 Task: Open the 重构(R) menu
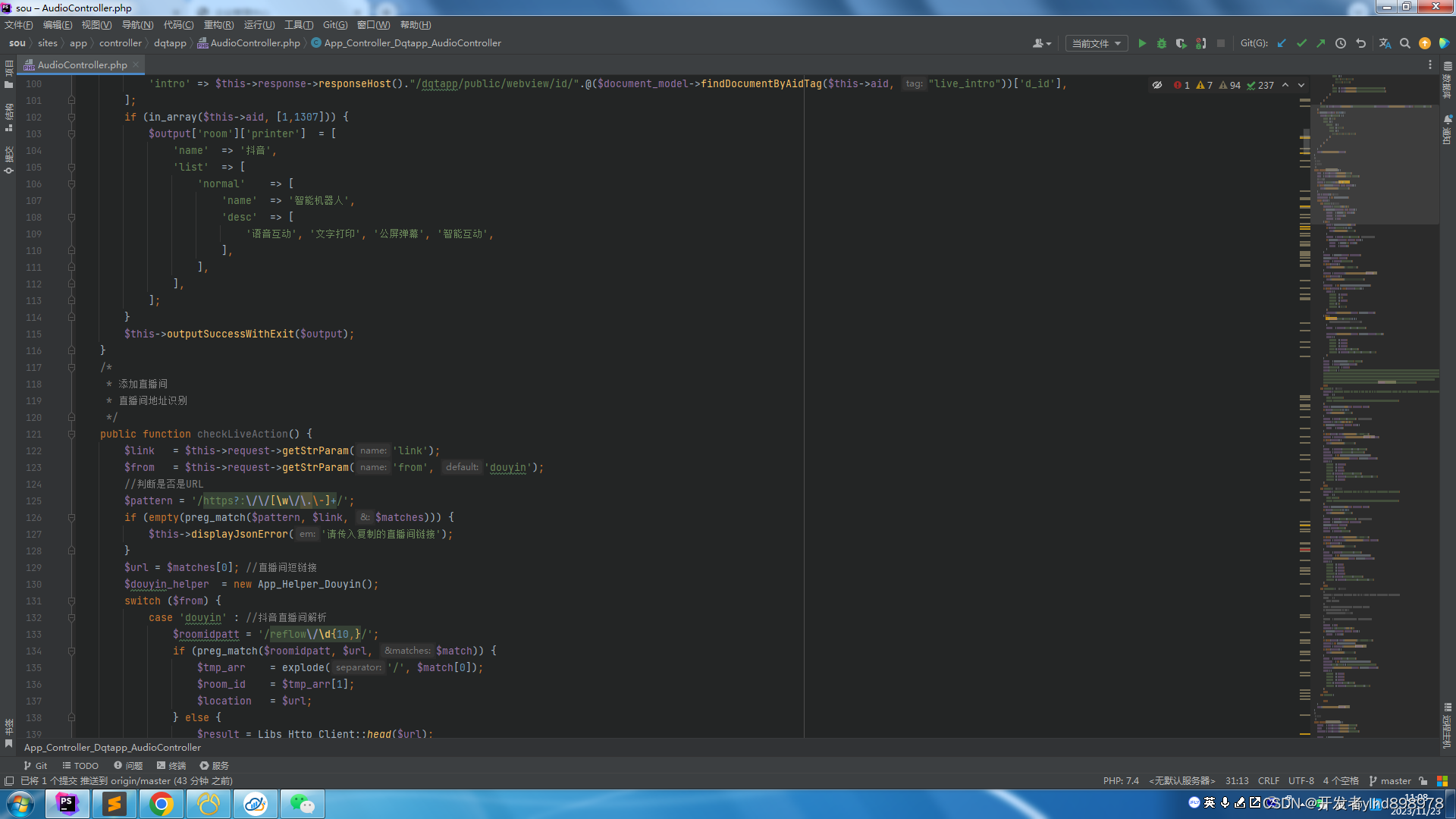tap(218, 25)
